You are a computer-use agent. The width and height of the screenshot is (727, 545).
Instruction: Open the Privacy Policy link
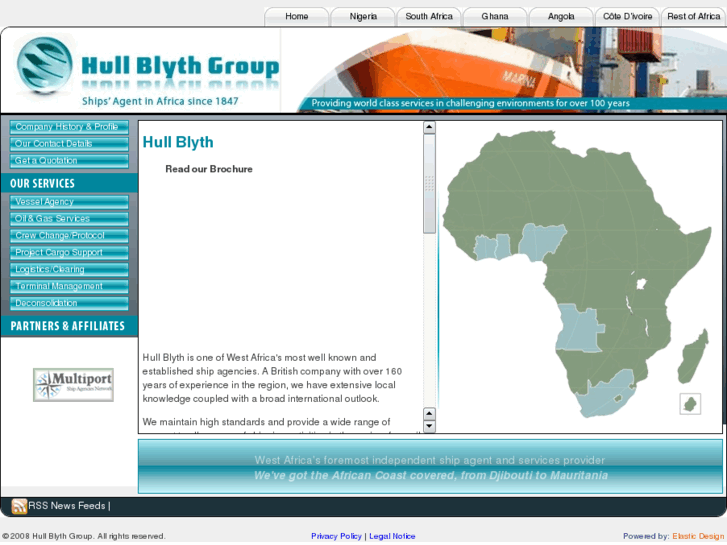[336, 536]
